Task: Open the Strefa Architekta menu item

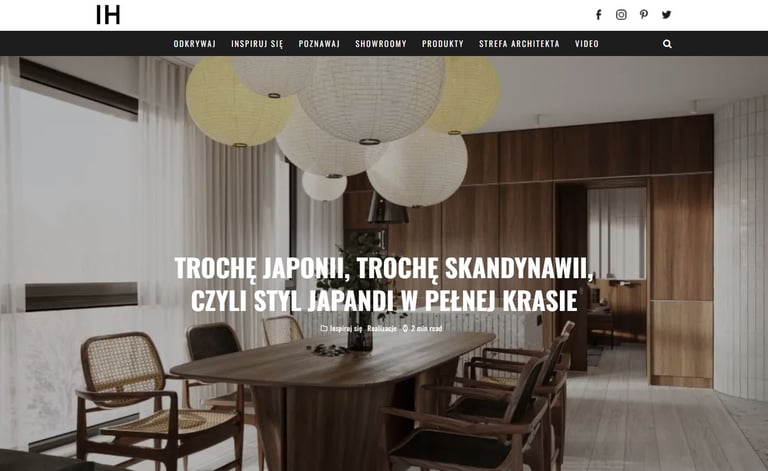Action: pyautogui.click(x=519, y=44)
